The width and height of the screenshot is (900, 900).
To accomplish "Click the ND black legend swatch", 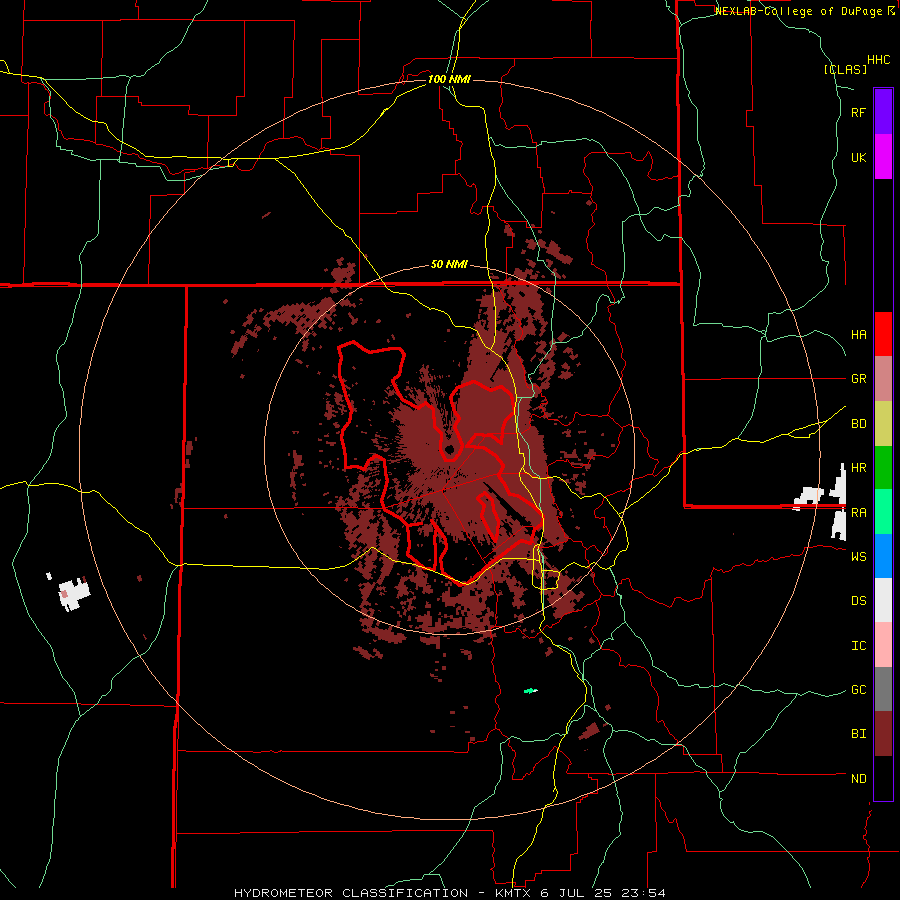I will (x=883, y=778).
